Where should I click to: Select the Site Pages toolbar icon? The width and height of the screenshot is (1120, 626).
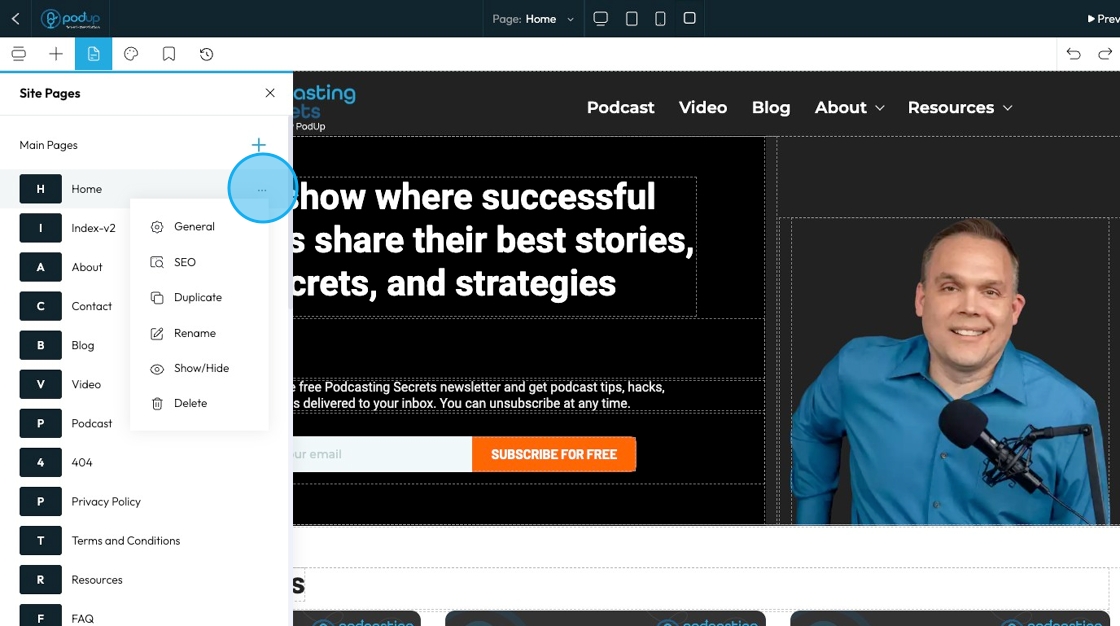(94, 54)
